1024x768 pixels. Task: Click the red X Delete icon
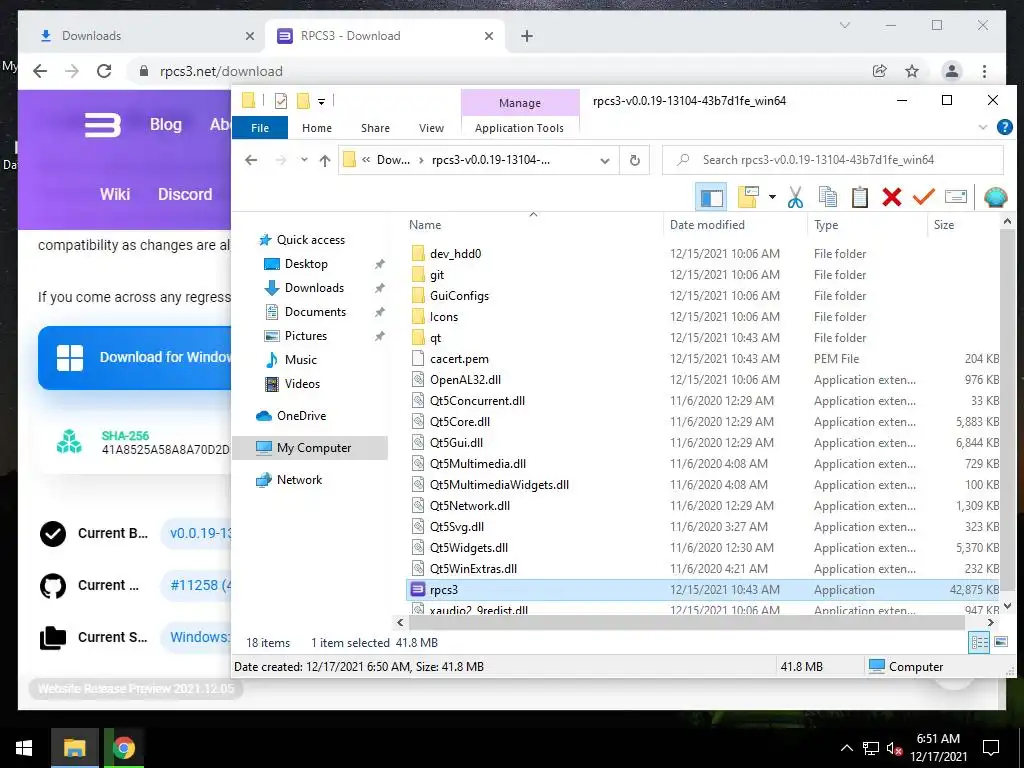891,197
